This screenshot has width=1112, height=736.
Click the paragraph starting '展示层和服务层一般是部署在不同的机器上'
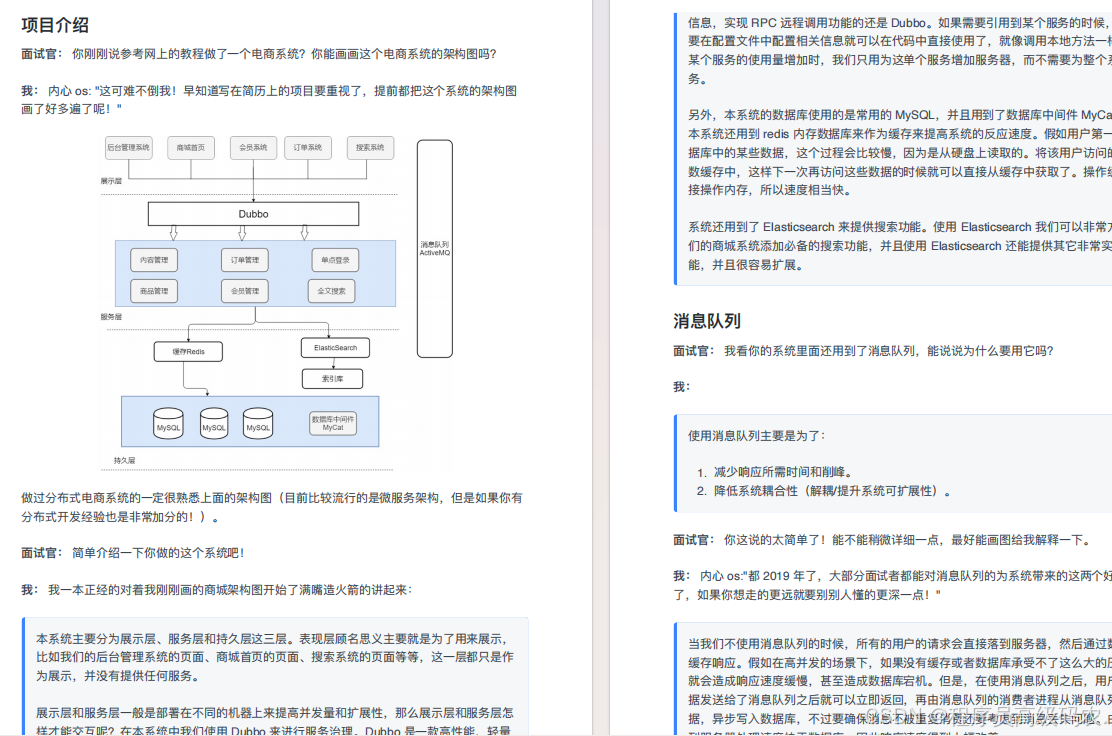coord(275,721)
